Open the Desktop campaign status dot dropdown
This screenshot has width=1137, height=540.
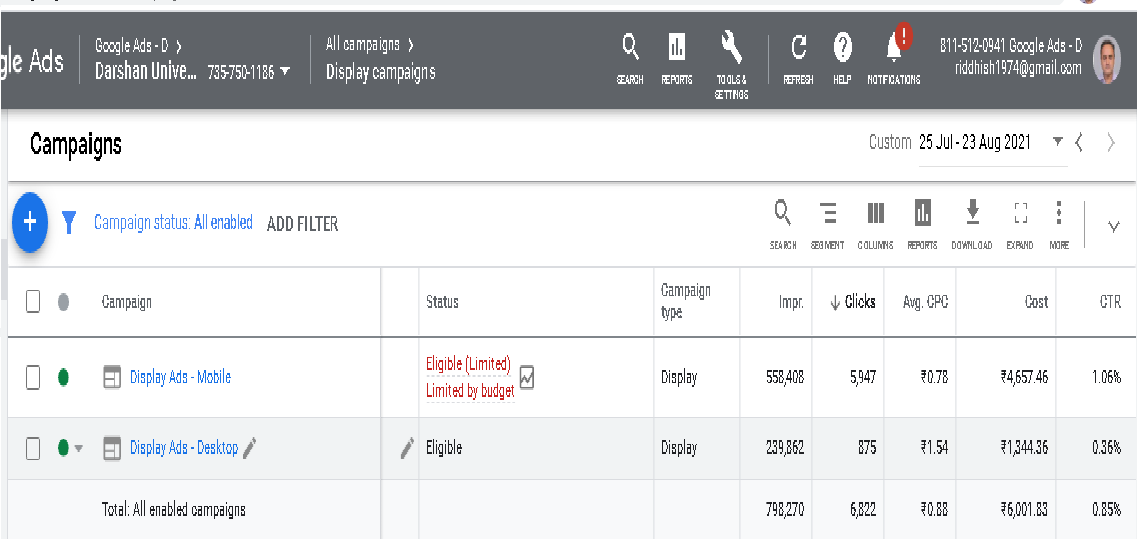coord(79,449)
